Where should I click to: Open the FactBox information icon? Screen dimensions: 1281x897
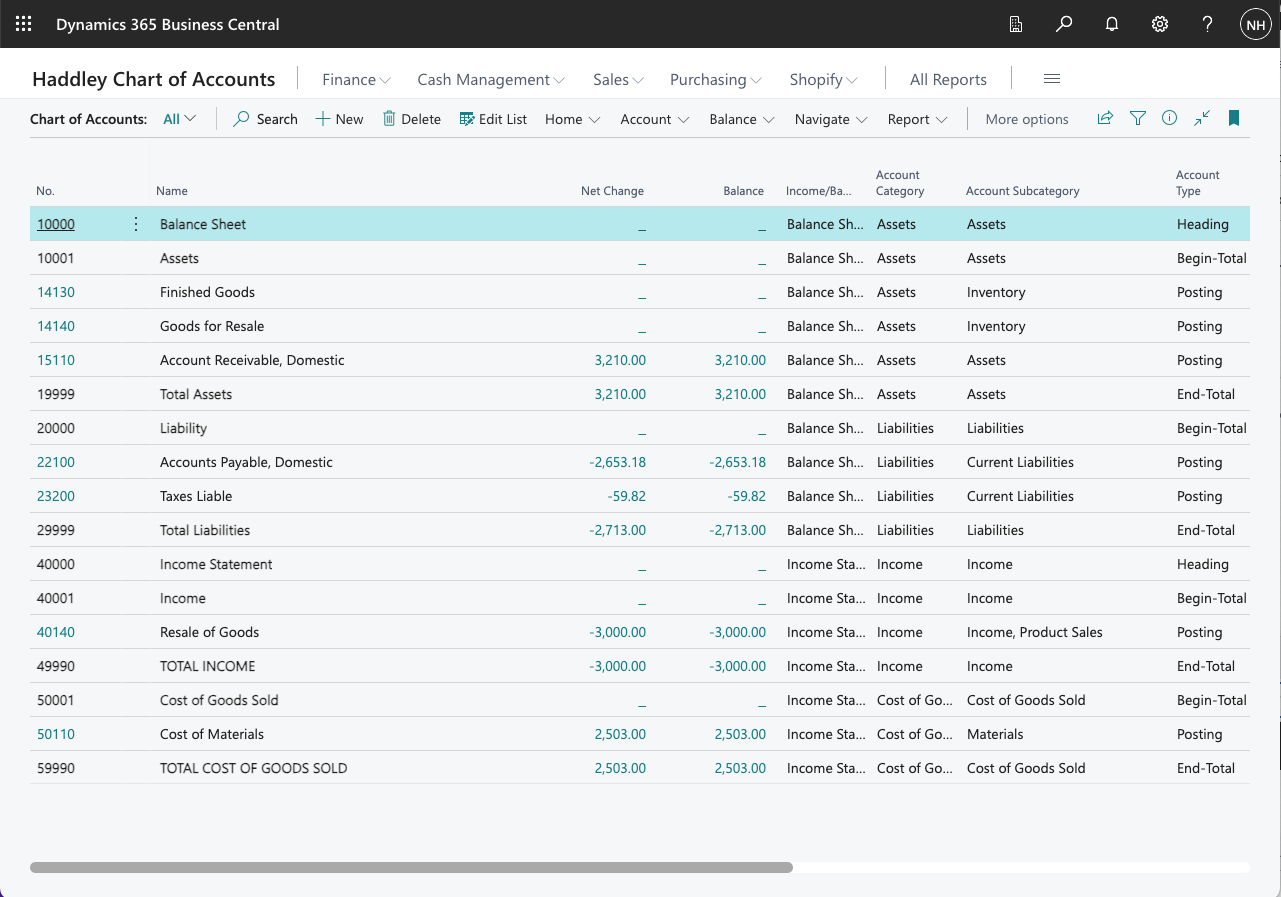1169,118
